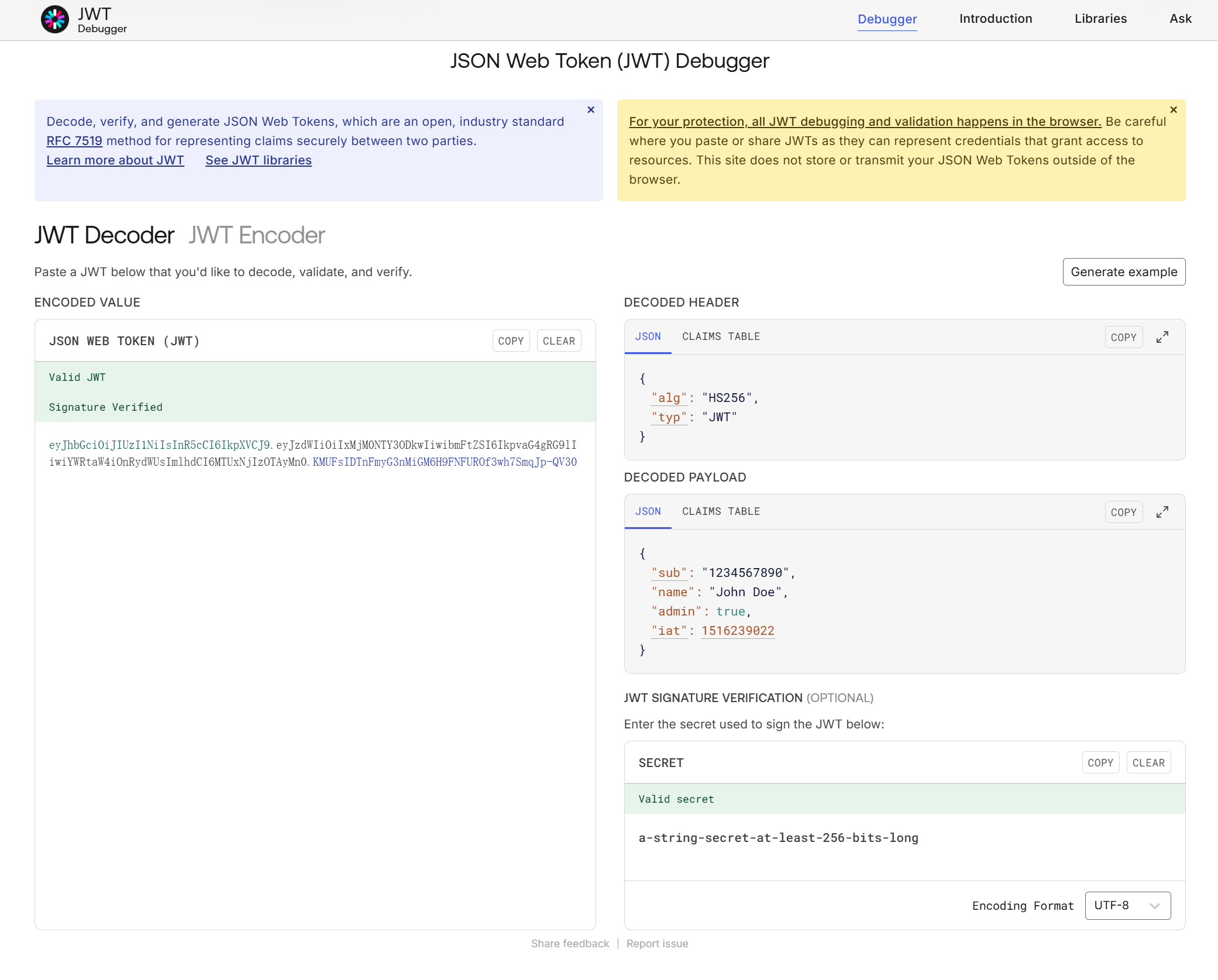Switch header view to Claims Table tab
The width and height of the screenshot is (1218, 980).
[720, 336]
